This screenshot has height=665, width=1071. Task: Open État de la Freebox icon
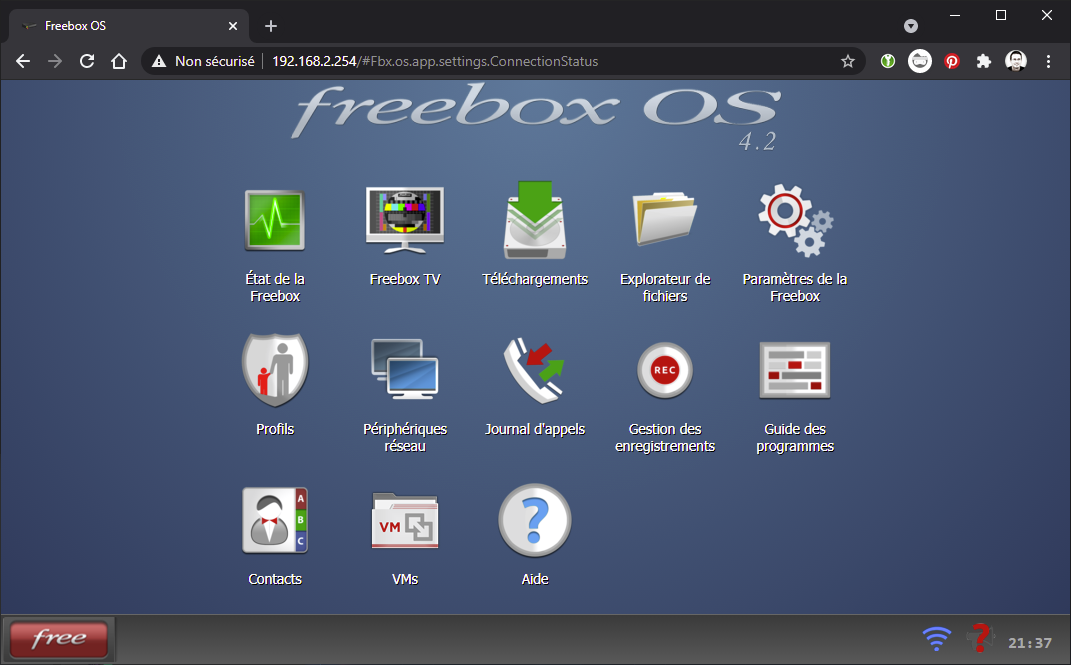tap(275, 221)
